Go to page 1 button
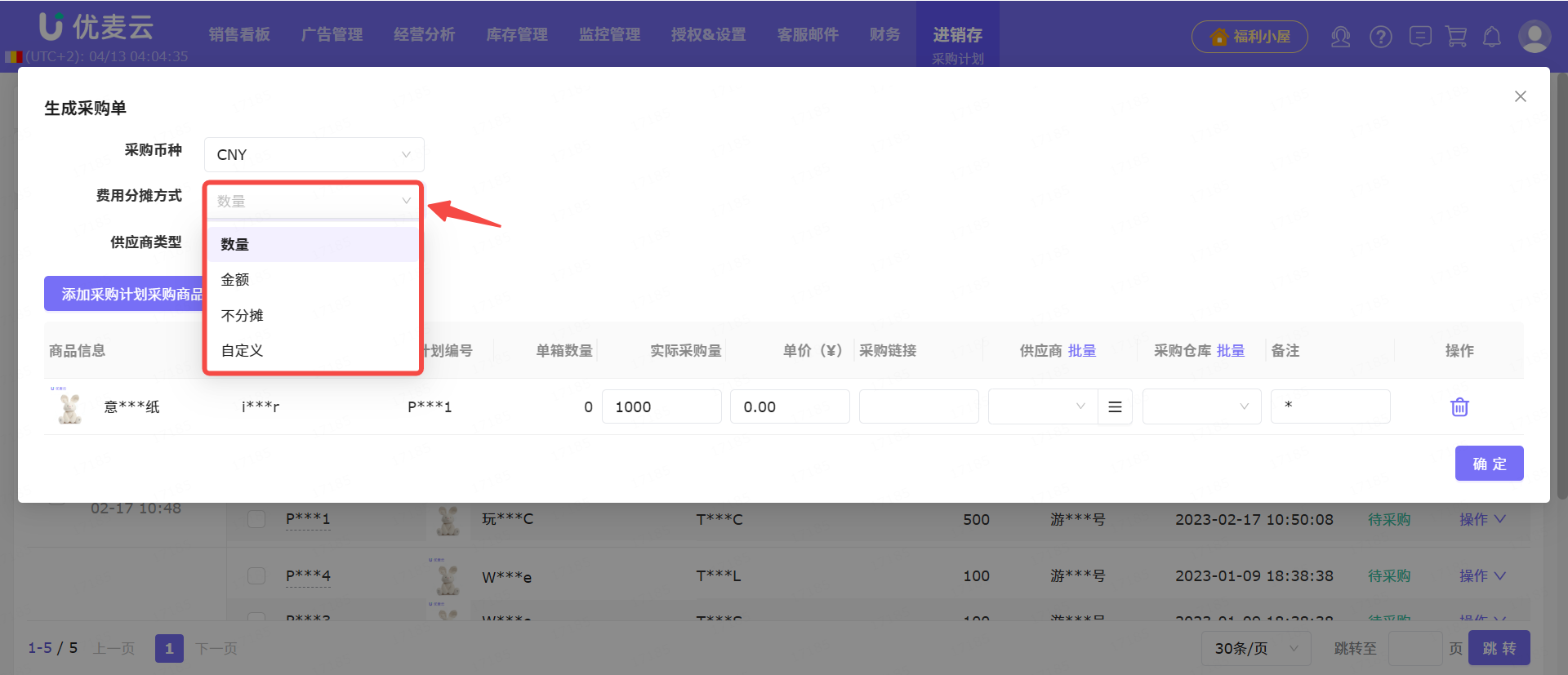This screenshot has width=1568, height=675. tap(169, 648)
